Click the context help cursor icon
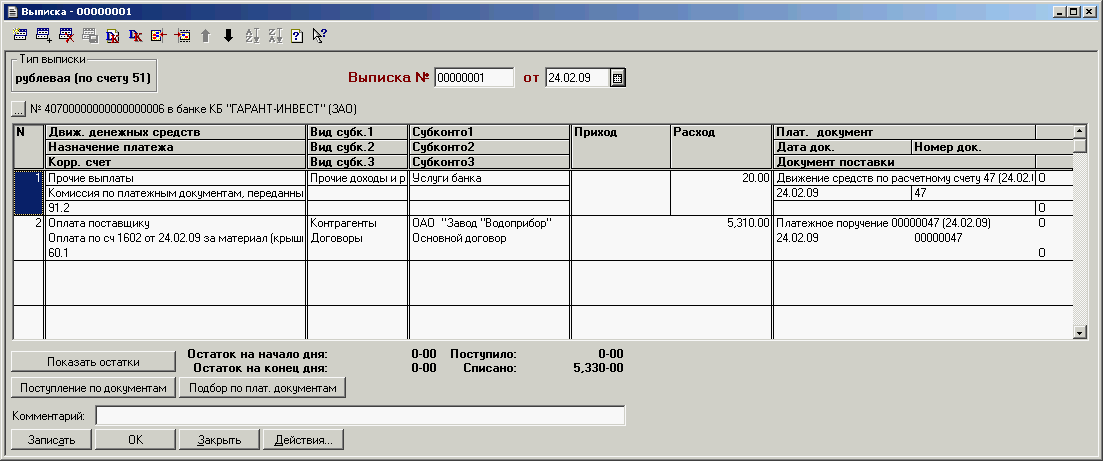The image size is (1103, 461). point(320,36)
